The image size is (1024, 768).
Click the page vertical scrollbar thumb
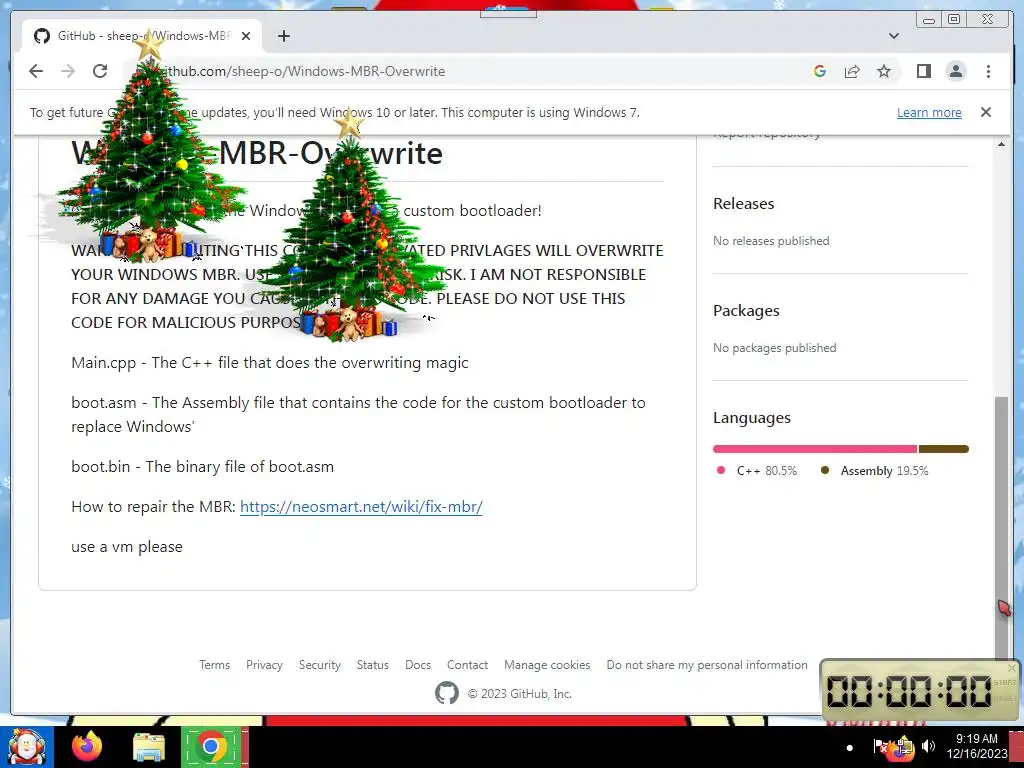(1001, 526)
